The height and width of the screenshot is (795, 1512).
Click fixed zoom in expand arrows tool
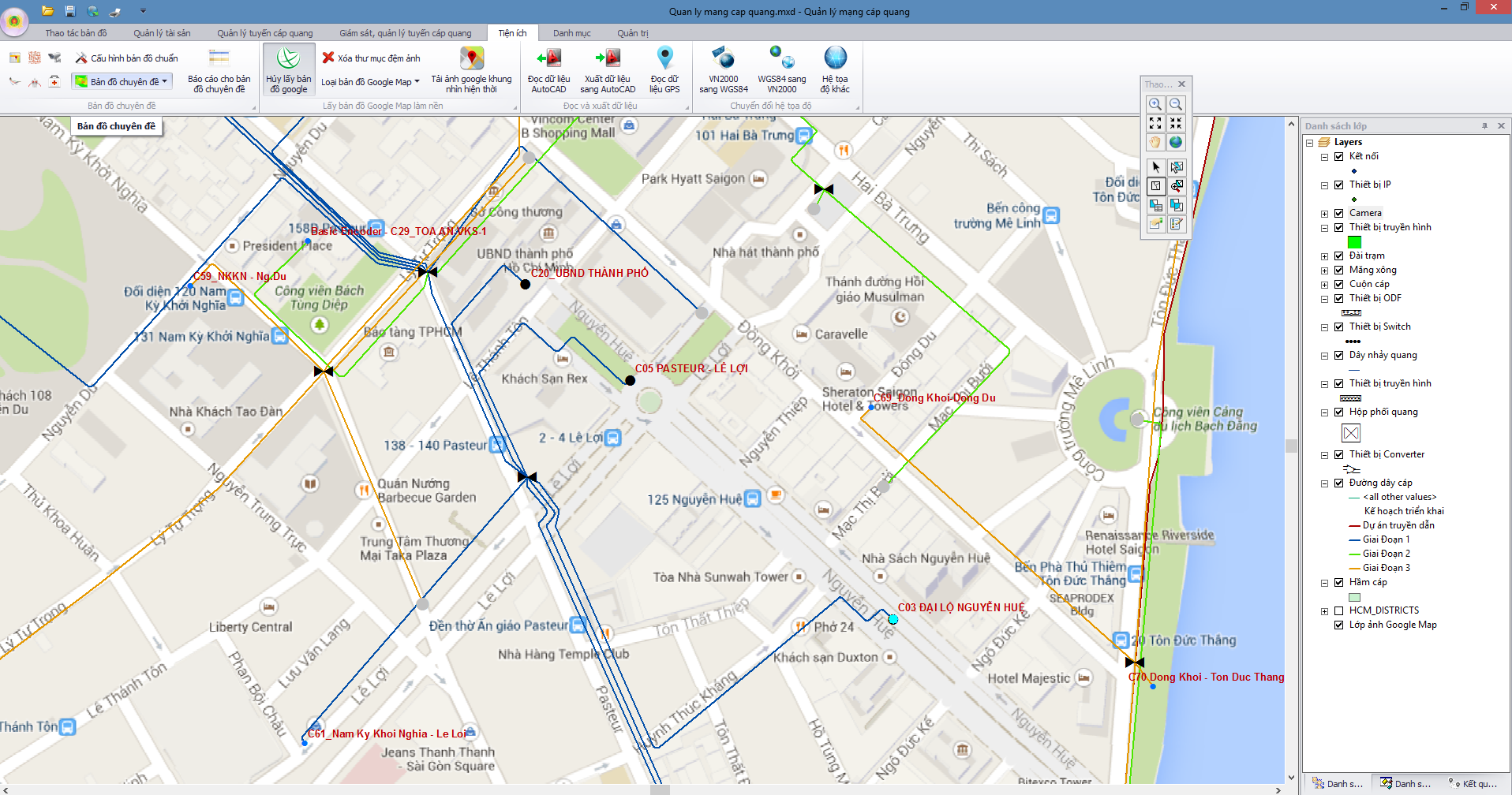1155,123
